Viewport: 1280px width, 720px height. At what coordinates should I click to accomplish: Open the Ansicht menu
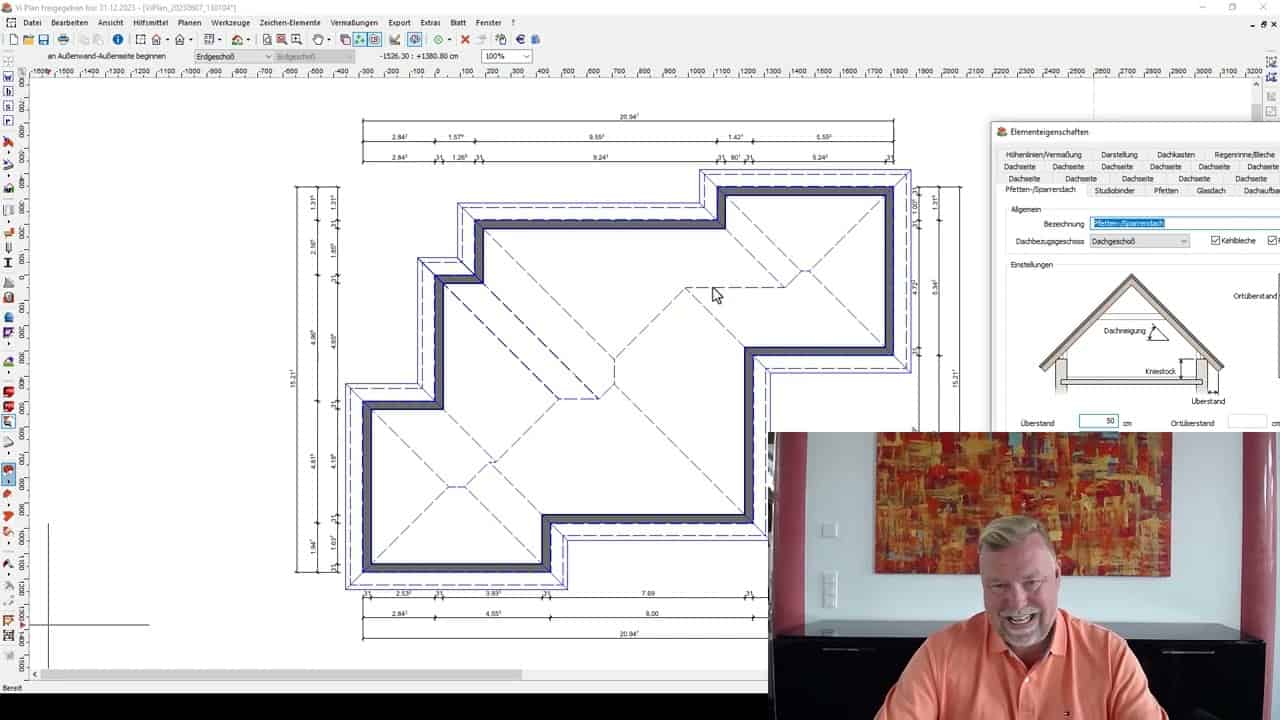click(x=110, y=22)
